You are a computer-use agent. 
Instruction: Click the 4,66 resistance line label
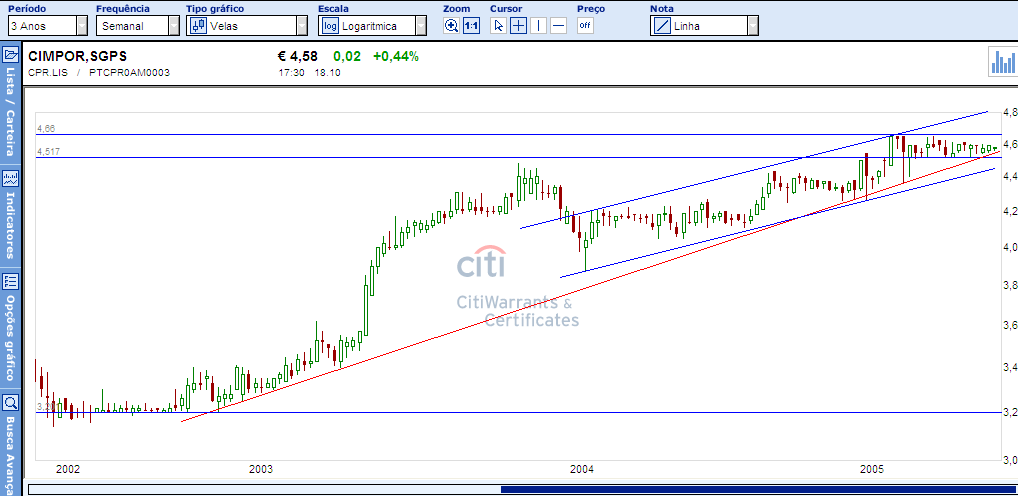(x=46, y=129)
